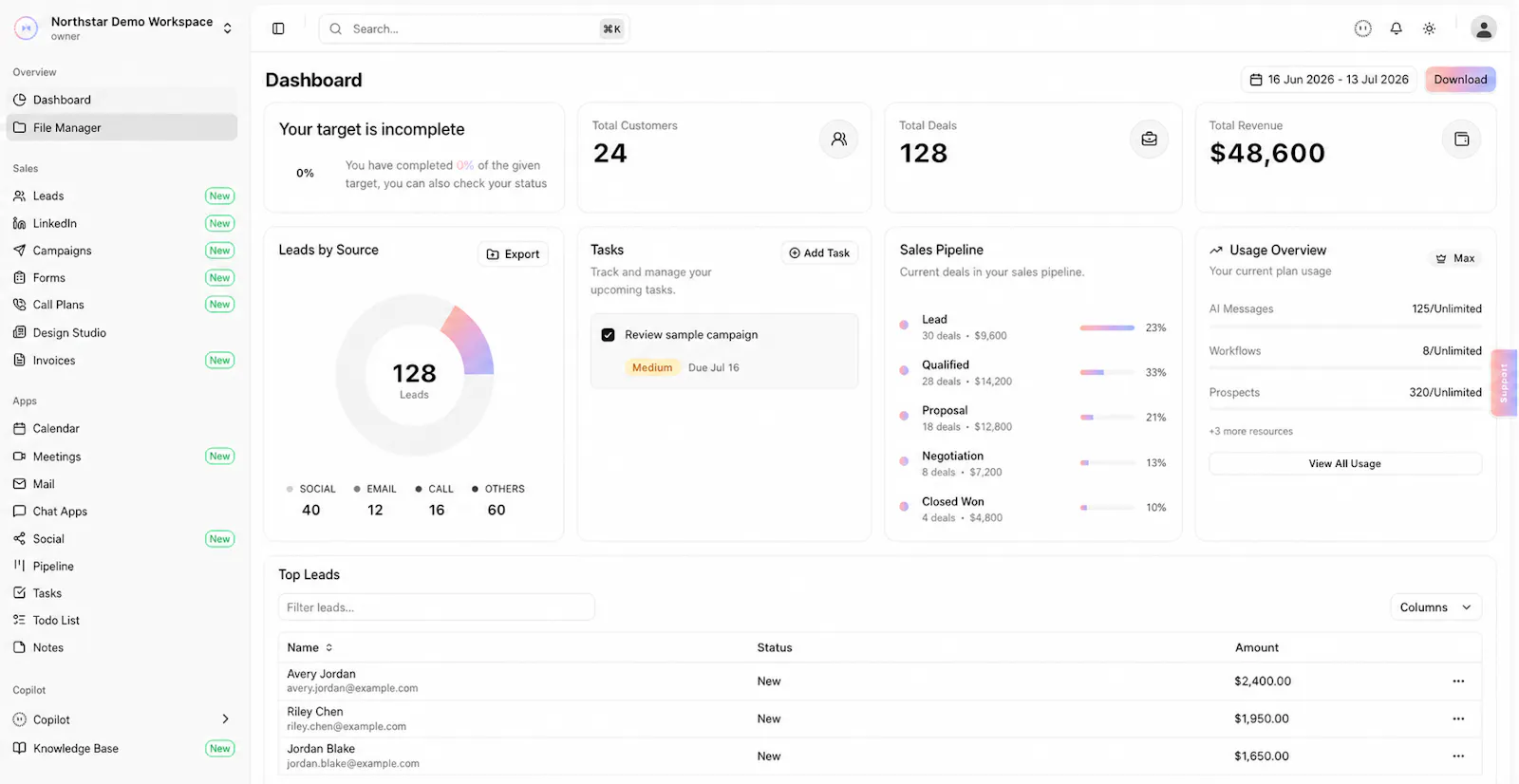Click the $2,400.00 amount cell
The image size is (1519, 784).
1263,681
